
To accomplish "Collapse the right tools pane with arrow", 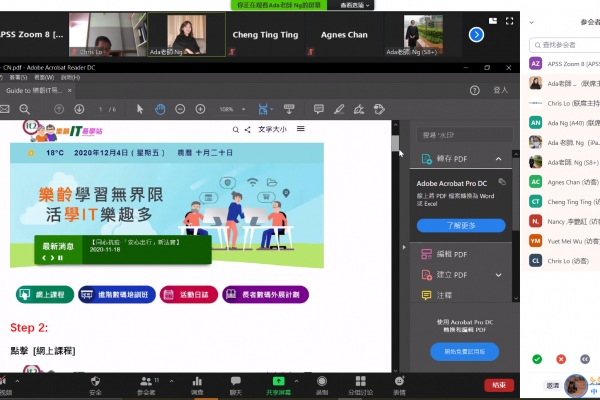I will pyautogui.click(x=404, y=247).
